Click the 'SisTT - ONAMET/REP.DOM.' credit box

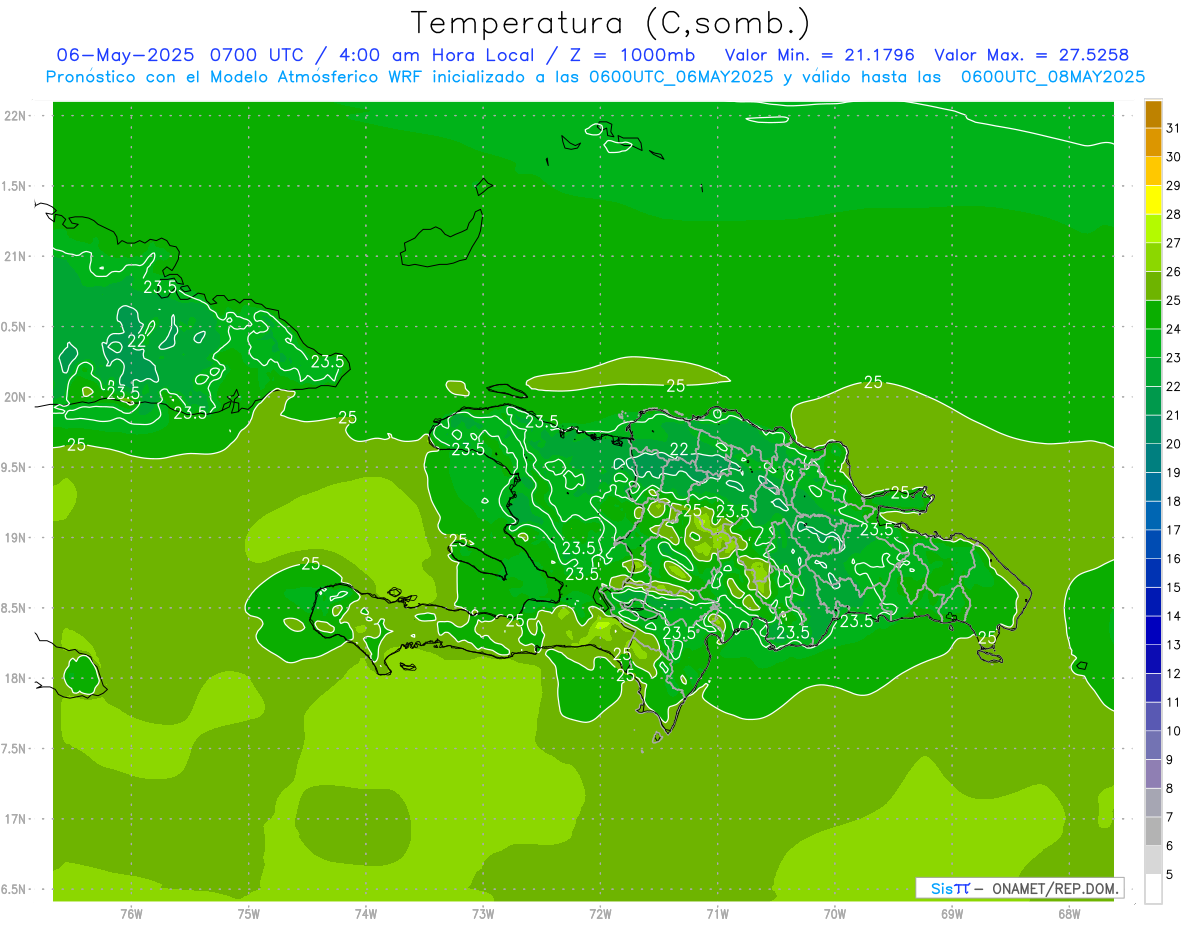[x=1020, y=888]
